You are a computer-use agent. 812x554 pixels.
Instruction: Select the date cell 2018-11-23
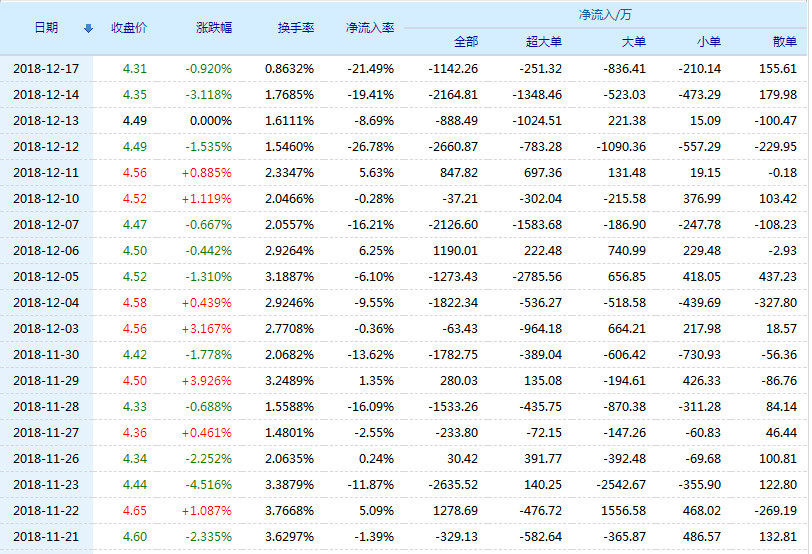46,485
